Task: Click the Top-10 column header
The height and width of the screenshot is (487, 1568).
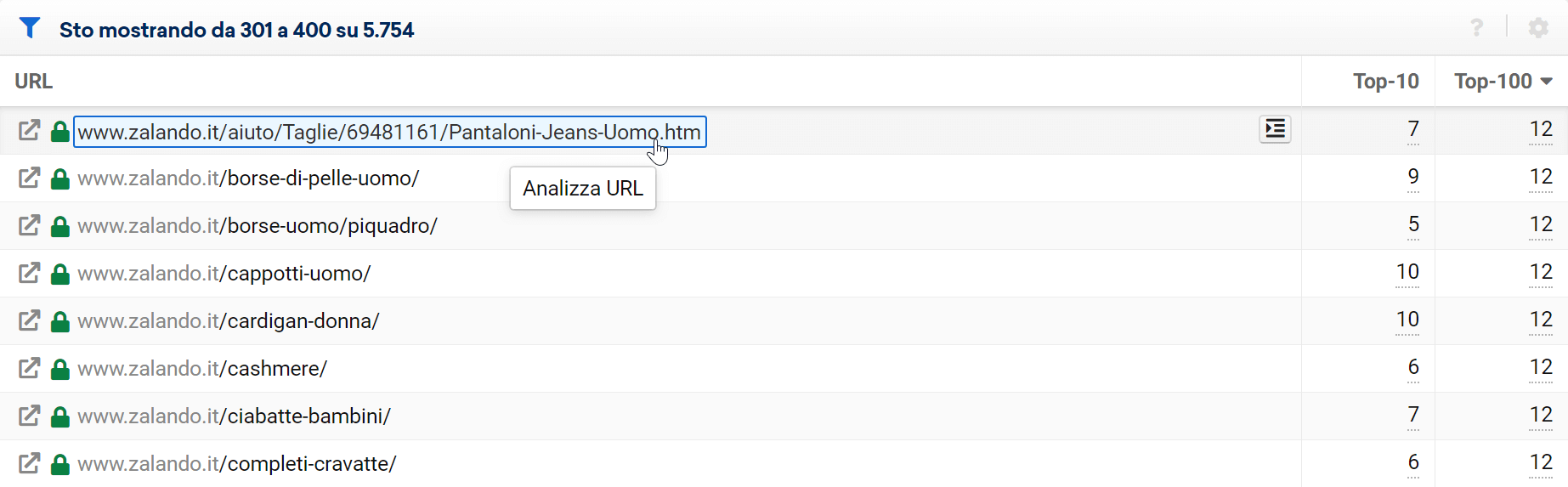Action: (1385, 82)
